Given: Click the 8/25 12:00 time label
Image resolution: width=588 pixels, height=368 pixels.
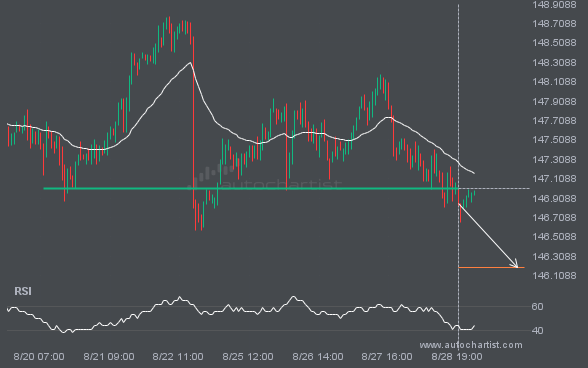Looking at the screenshot, I should (248, 357).
